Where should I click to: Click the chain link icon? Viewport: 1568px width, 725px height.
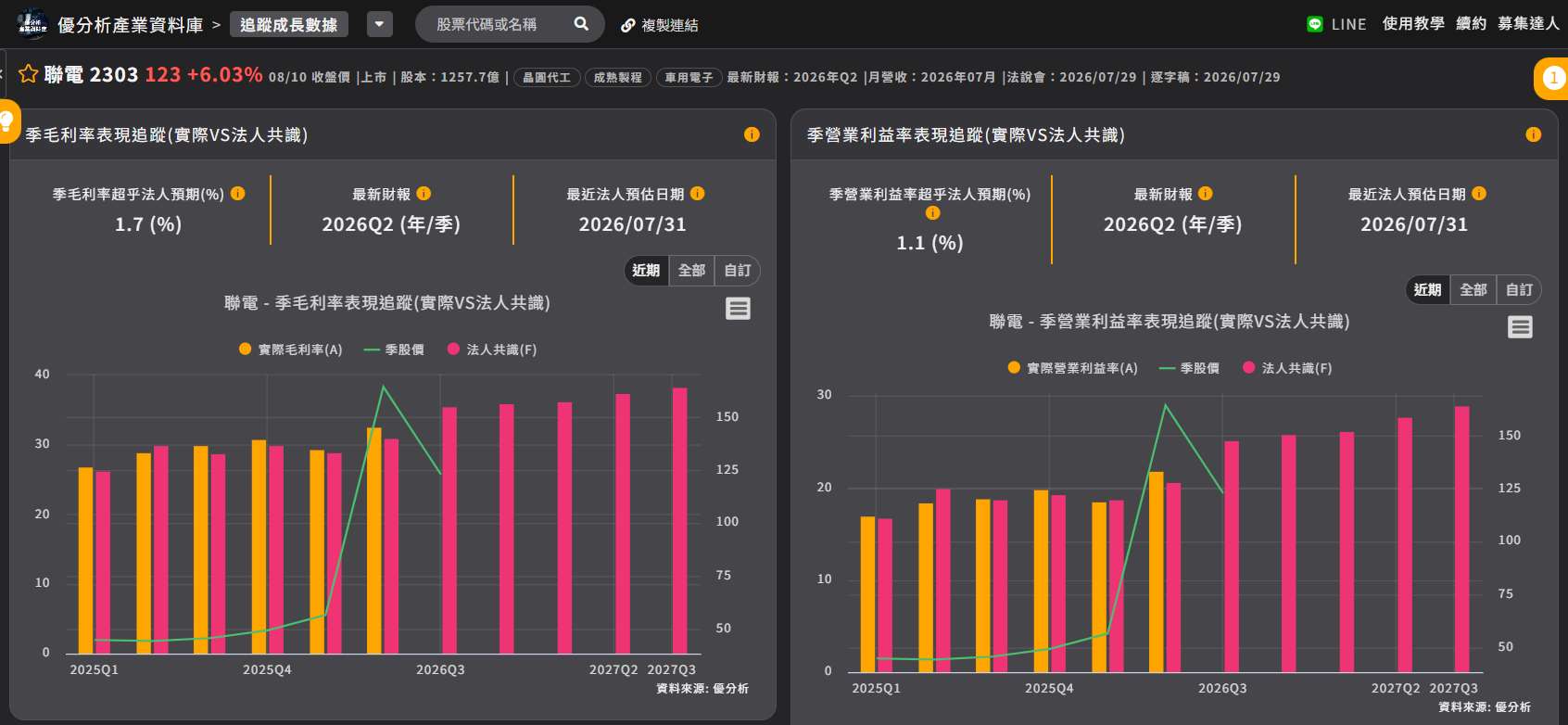click(628, 25)
